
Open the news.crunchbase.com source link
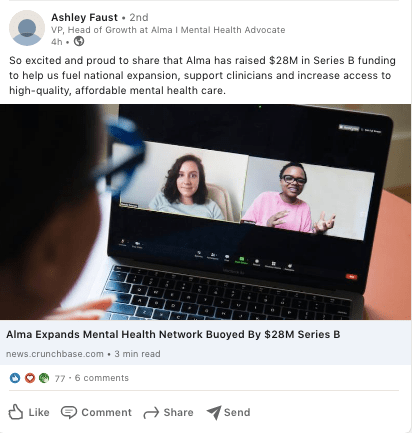(55, 354)
